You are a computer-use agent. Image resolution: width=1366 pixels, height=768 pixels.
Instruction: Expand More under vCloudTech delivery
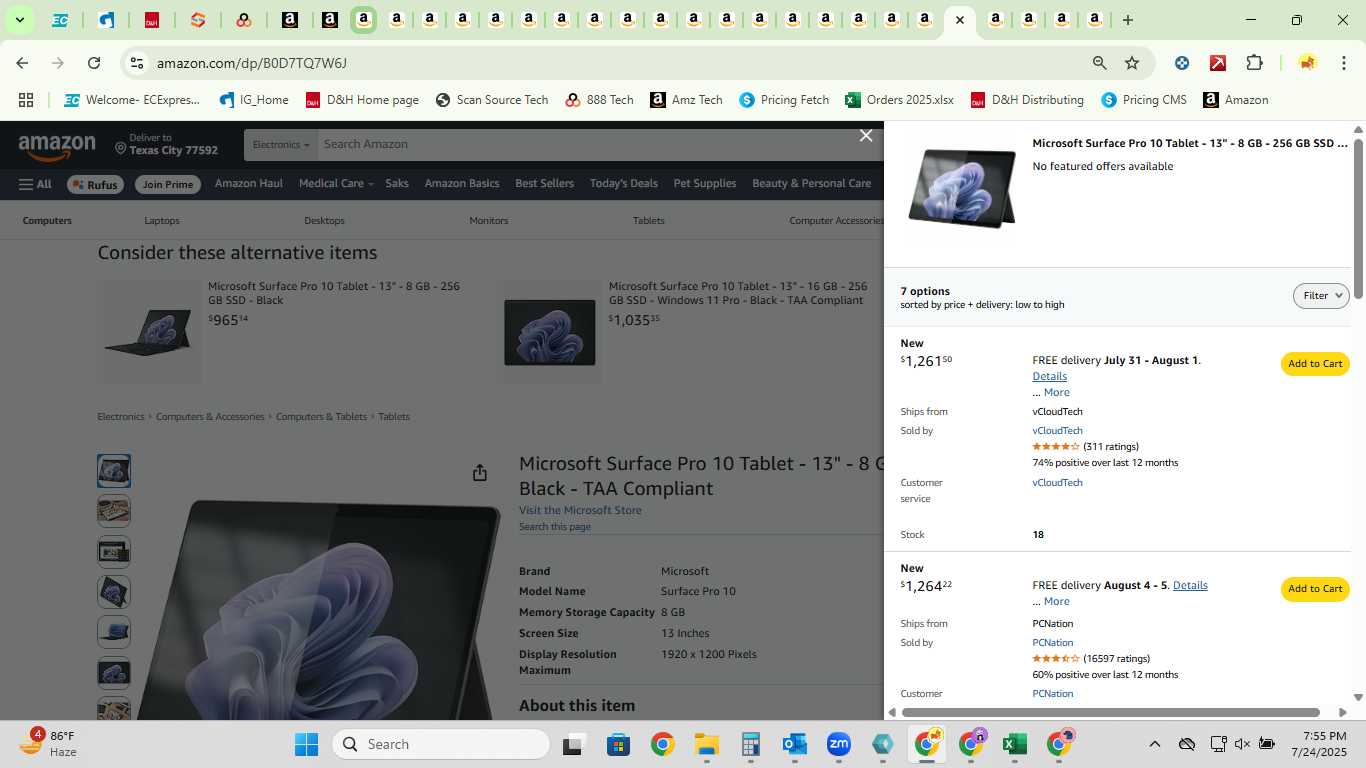(x=1056, y=393)
